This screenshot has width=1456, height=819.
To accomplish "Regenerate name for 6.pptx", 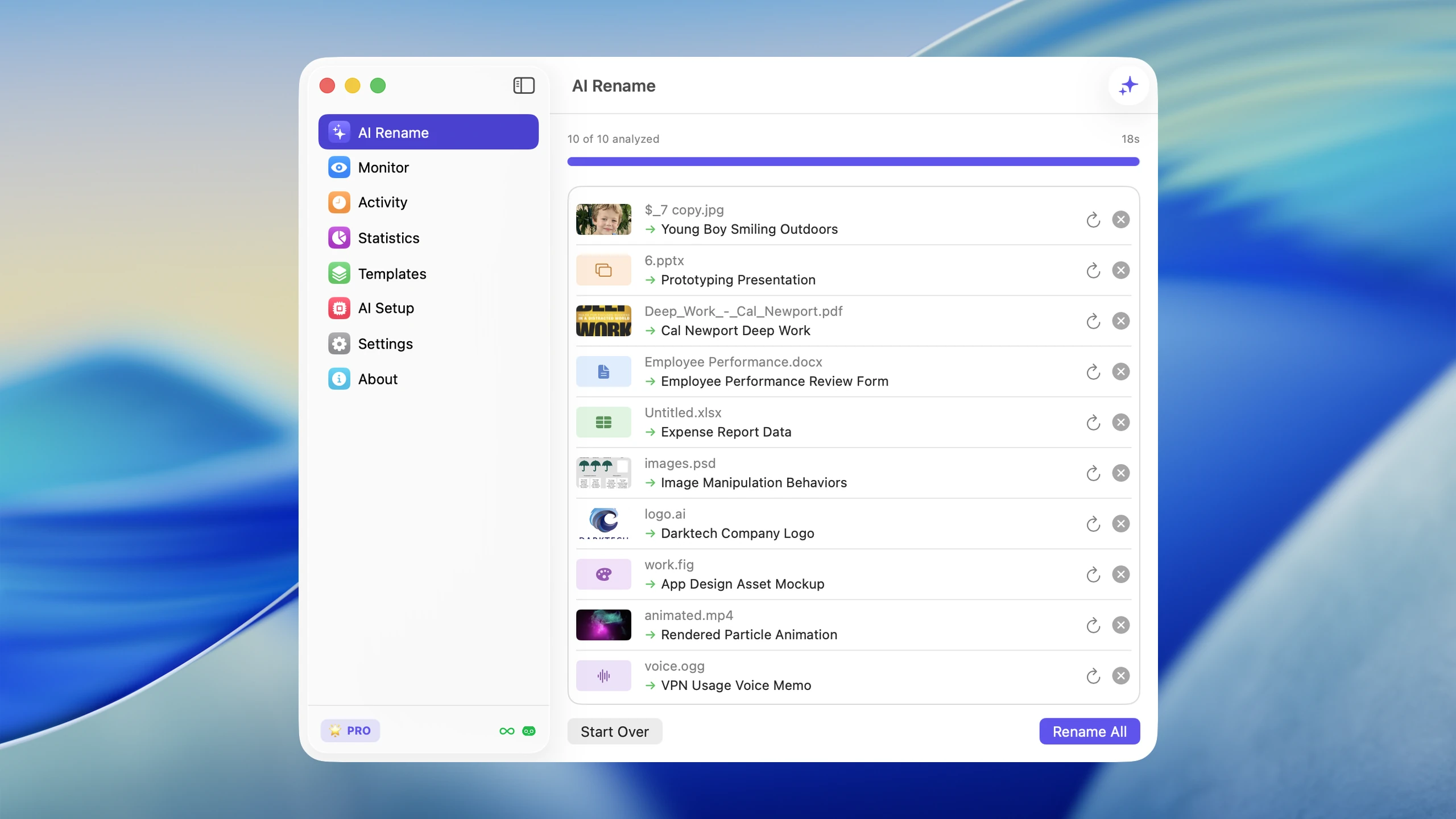I will tap(1093, 270).
